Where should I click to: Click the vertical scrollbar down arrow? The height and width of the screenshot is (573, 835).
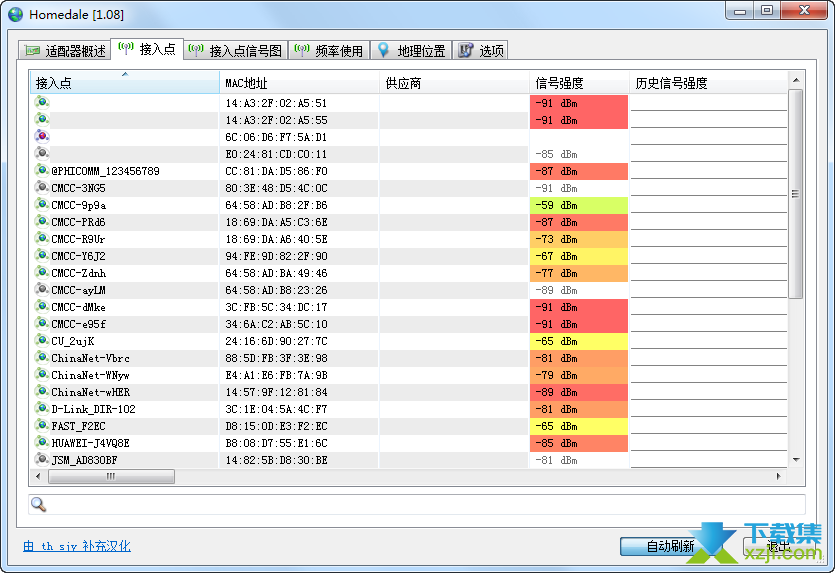pyautogui.click(x=796, y=460)
